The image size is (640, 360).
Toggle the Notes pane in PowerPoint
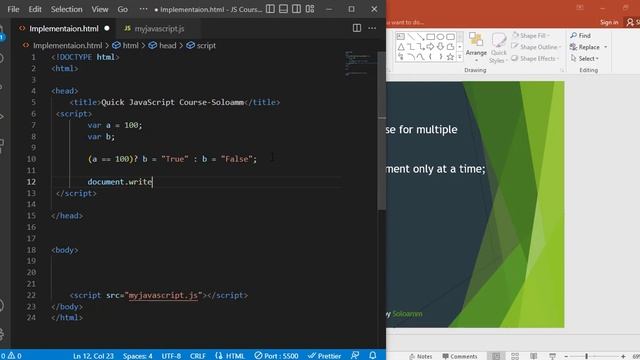point(420,356)
